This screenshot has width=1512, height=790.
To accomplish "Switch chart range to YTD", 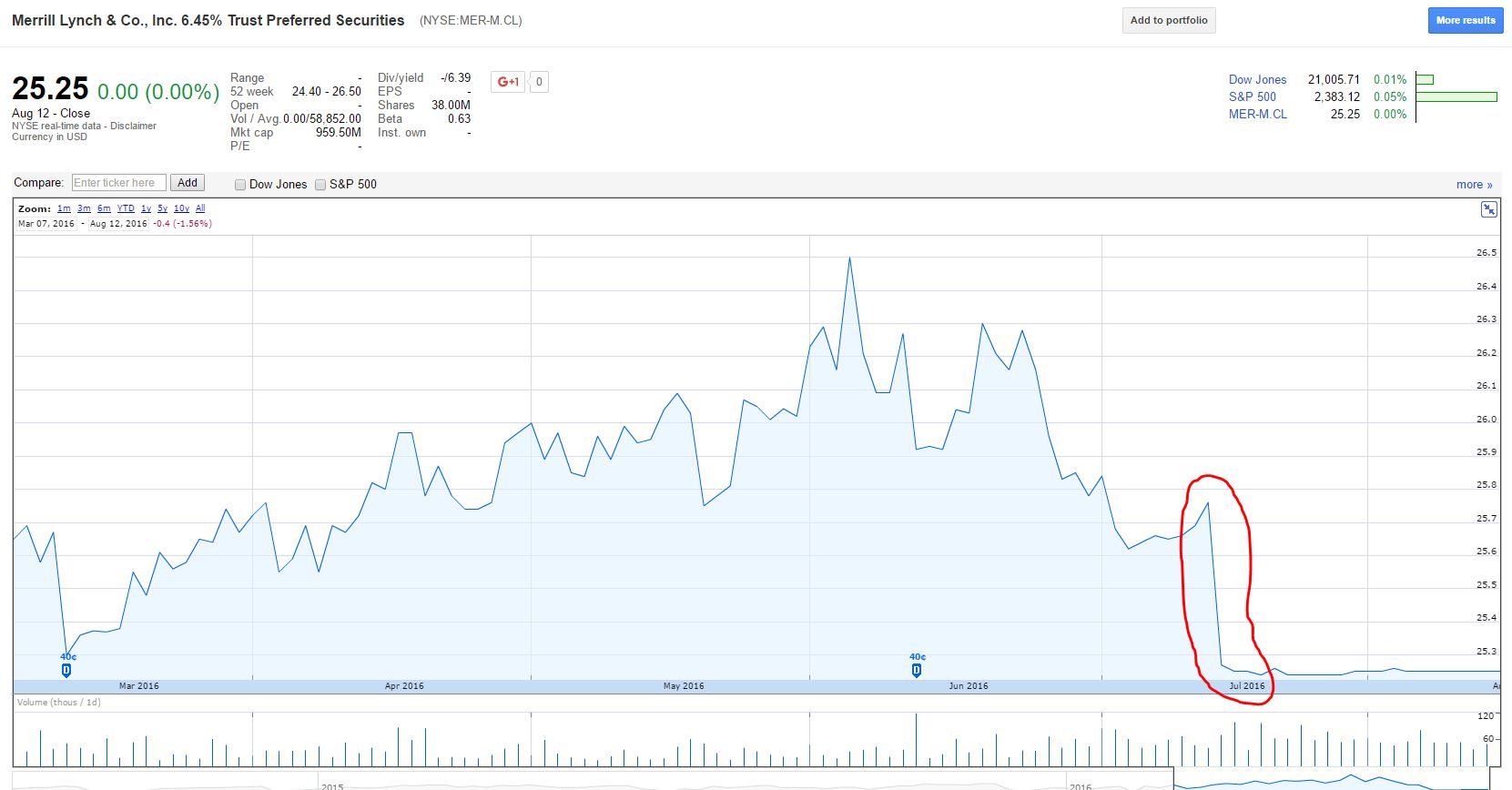I will 126,208.
